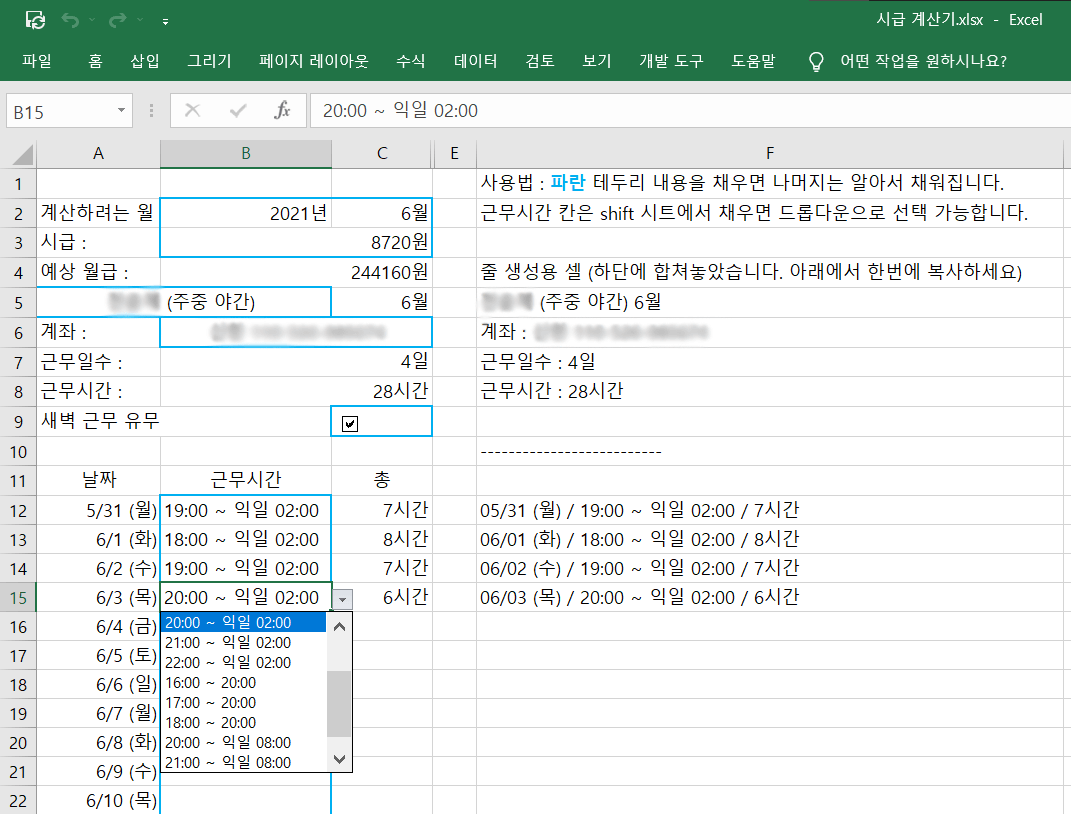Select highlighted 20:00 ~ 익일 02:00 list item
1071x814 pixels.
244,623
